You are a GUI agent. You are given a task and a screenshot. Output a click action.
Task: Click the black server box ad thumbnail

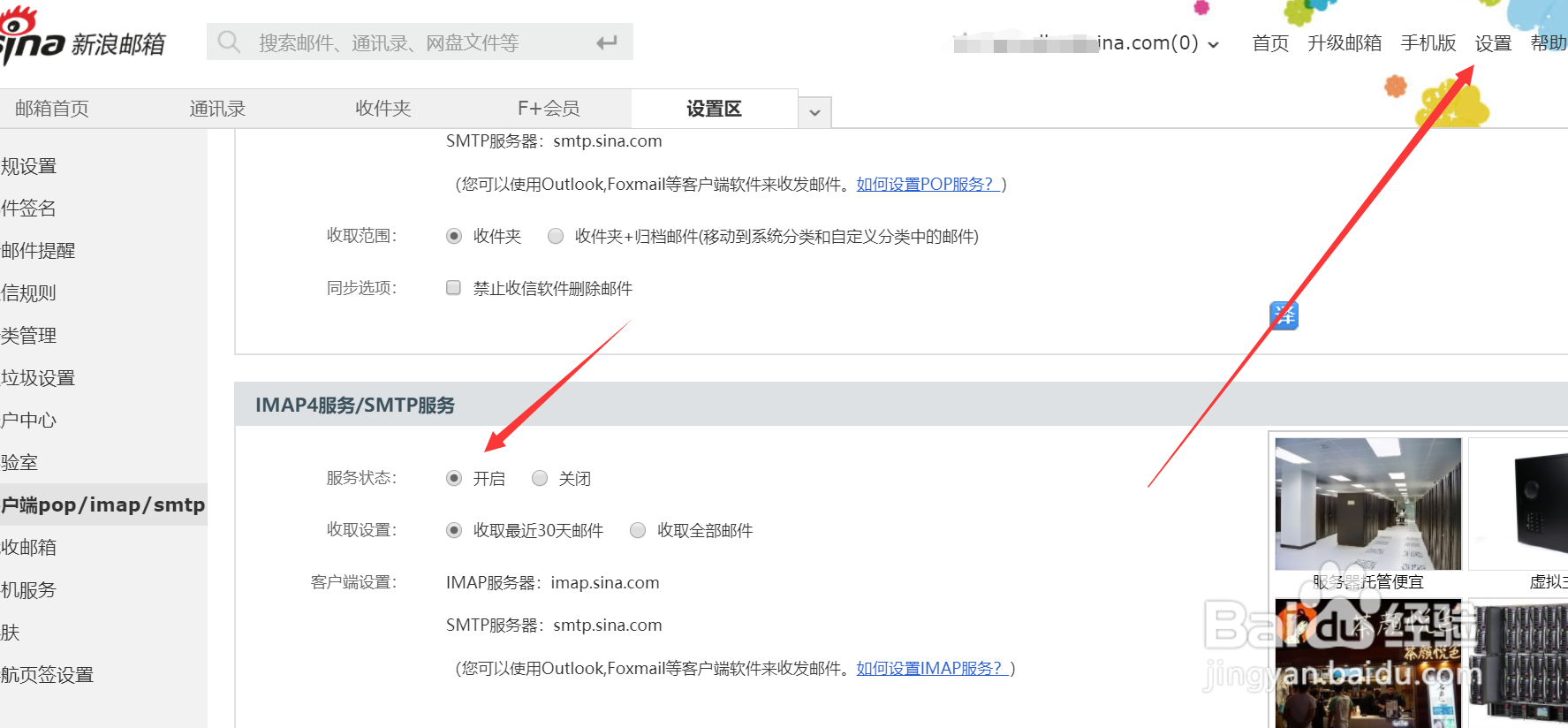pyautogui.click(x=1518, y=504)
